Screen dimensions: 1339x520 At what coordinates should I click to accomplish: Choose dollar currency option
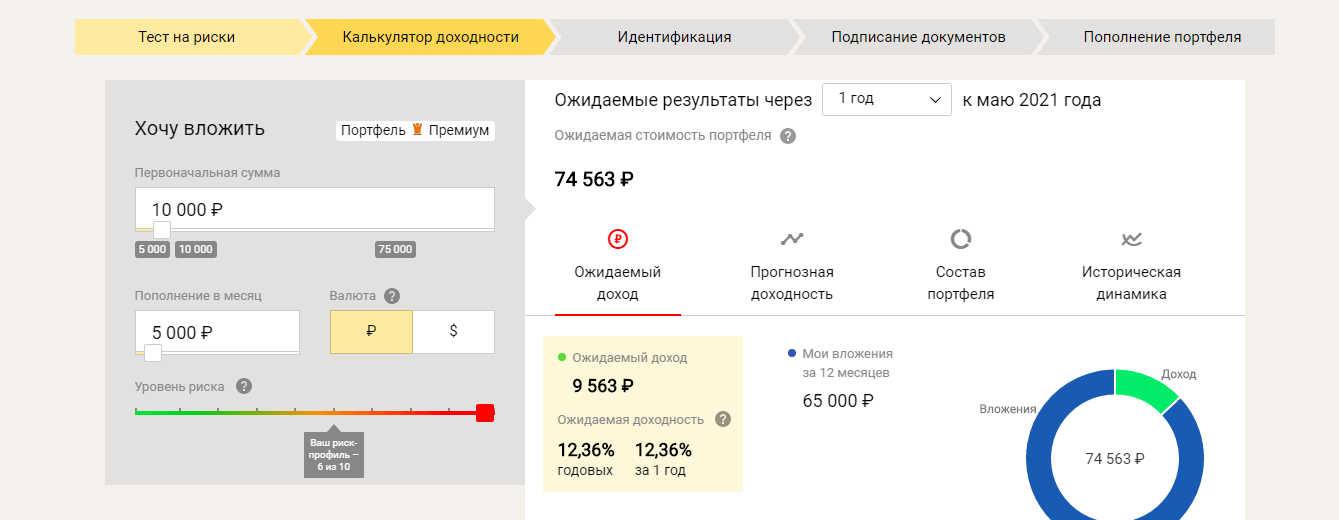454,332
